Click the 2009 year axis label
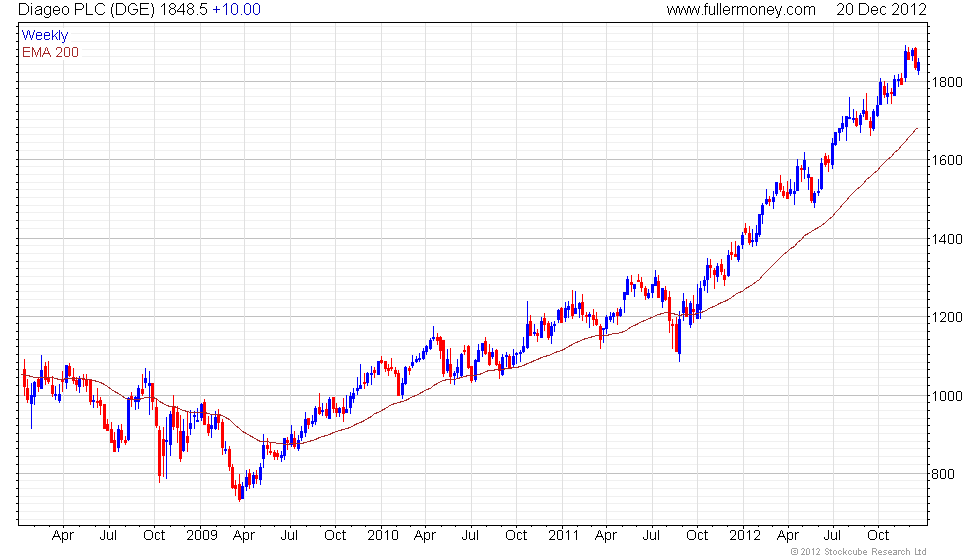980x560 pixels. tap(201, 535)
